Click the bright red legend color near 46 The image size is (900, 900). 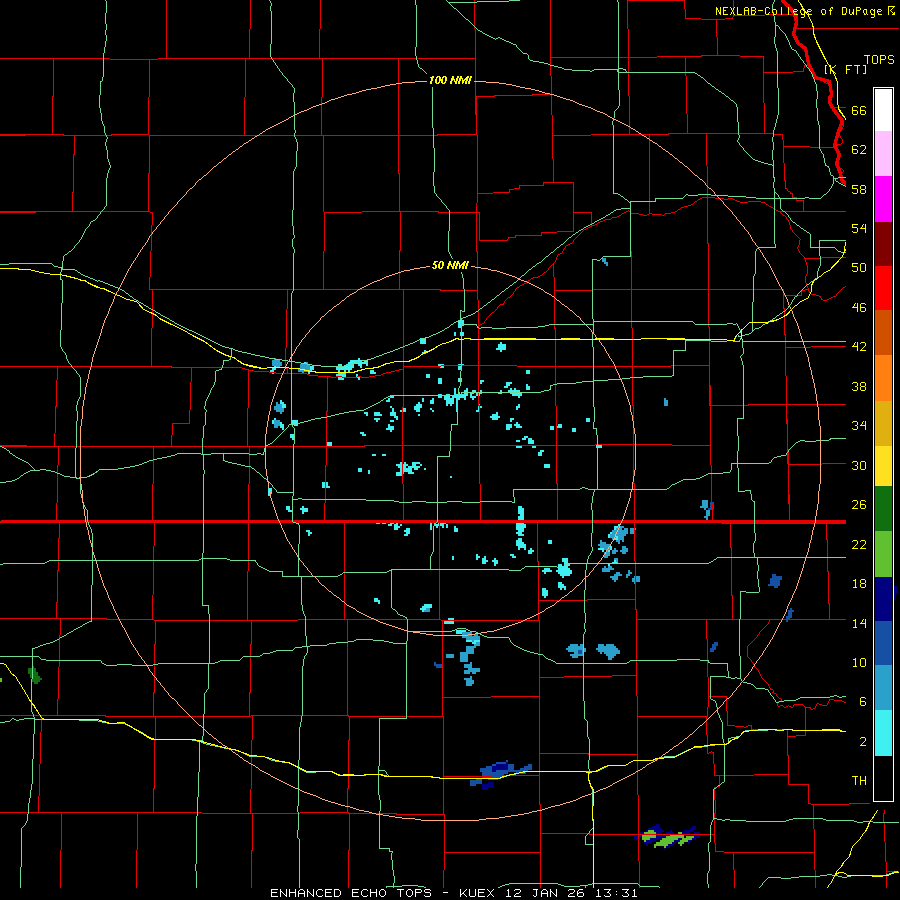point(883,288)
